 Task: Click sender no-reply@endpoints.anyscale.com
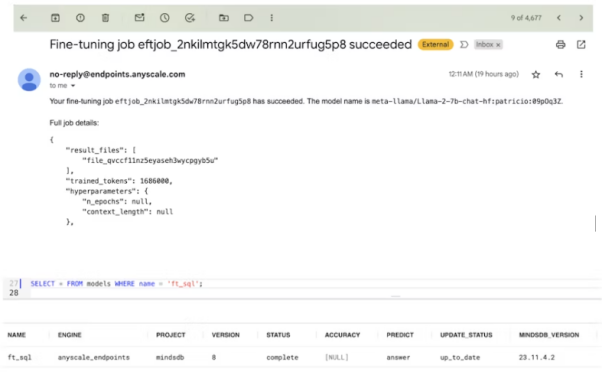pos(117,74)
